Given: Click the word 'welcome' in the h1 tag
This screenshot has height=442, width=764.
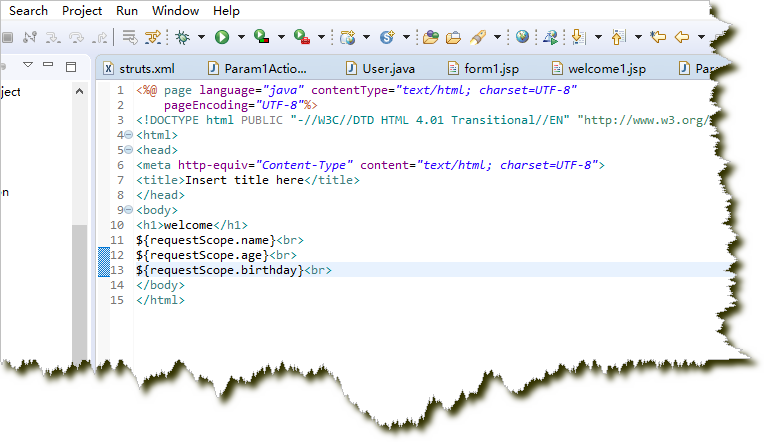Looking at the screenshot, I should click(x=189, y=225).
